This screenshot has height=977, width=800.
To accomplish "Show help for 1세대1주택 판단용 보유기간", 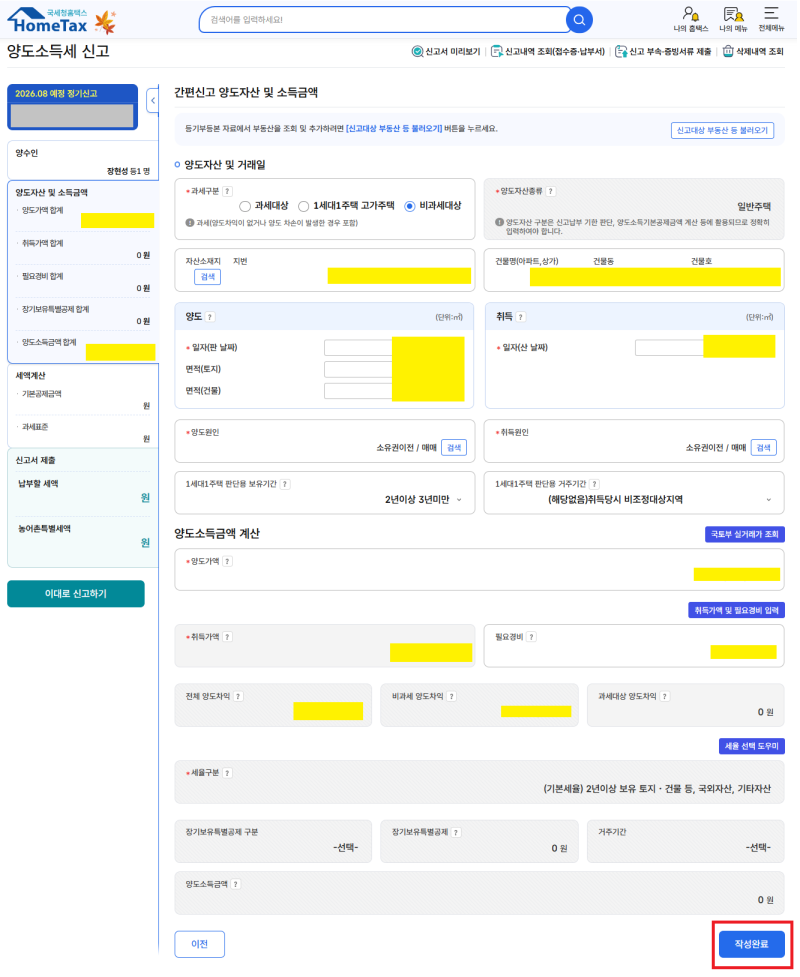I will click(x=285, y=485).
